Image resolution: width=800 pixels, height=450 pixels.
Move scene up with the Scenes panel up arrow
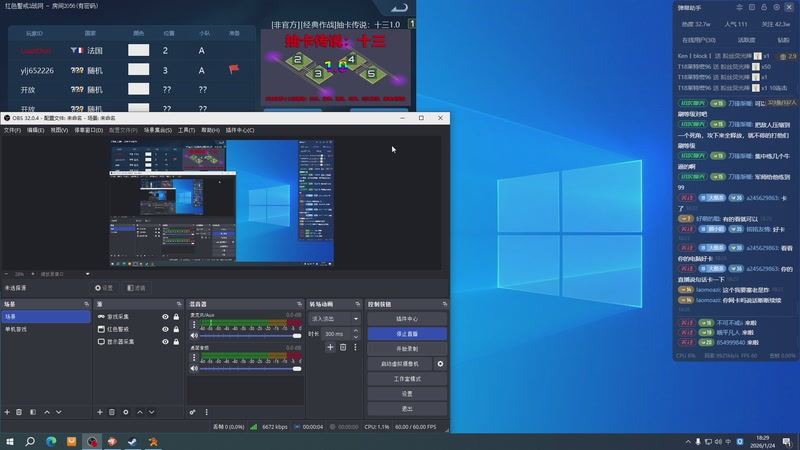point(47,412)
